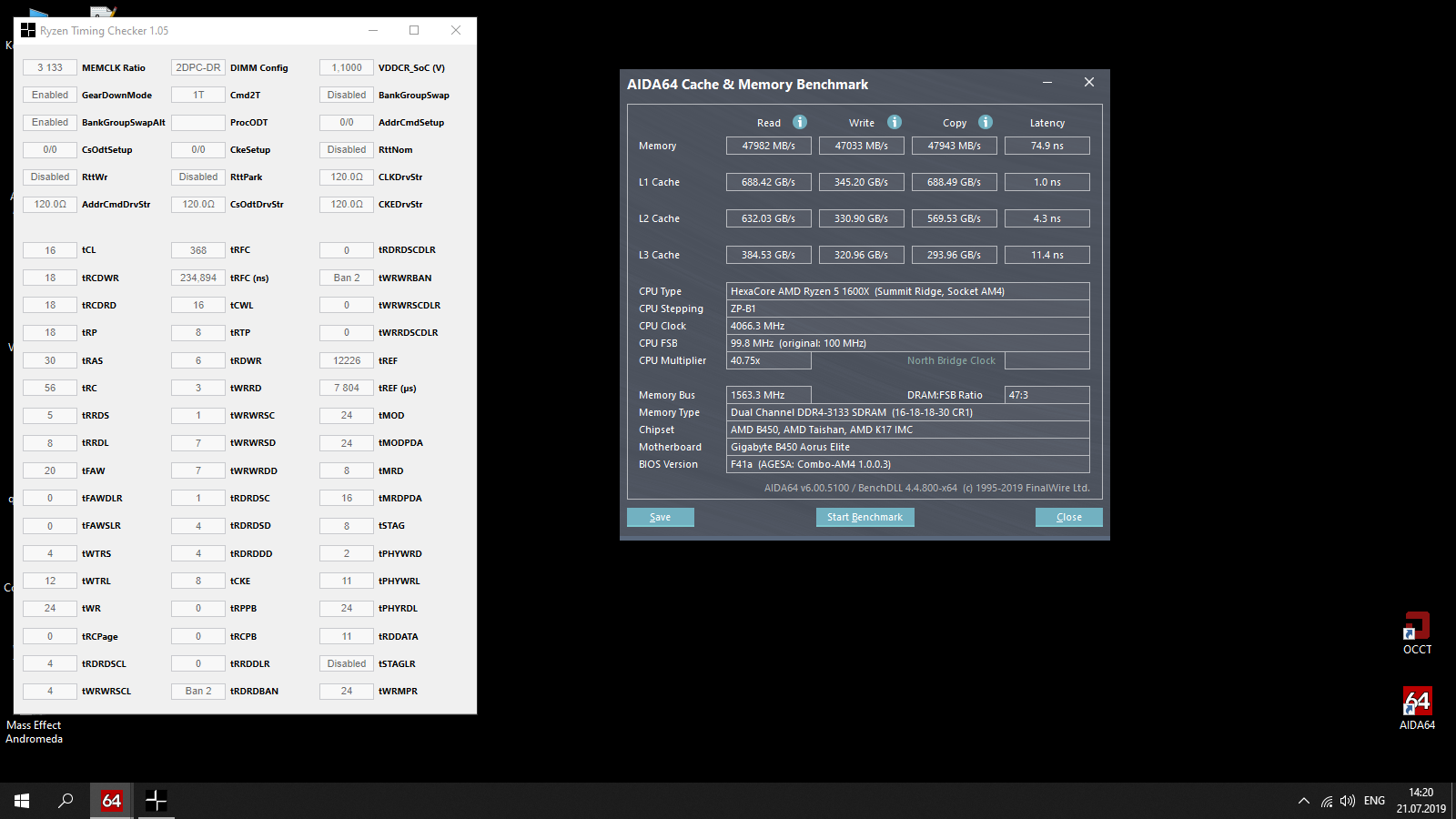The width and height of the screenshot is (1456, 819).
Task: Click the tREF (µs) value 7 804
Action: pos(347,388)
